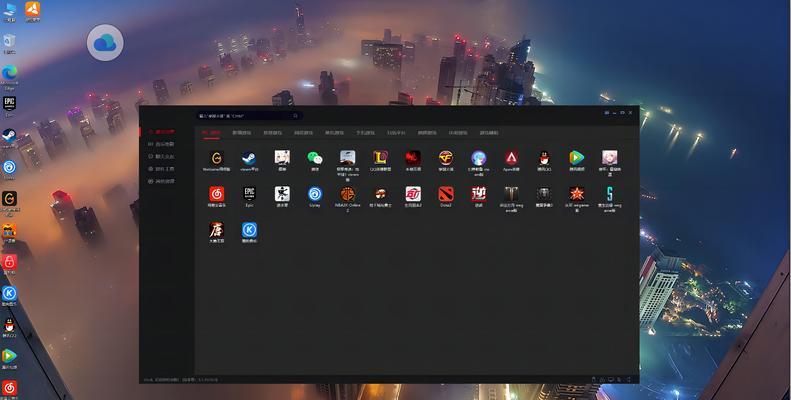Viewport: 791px width, 400px height.
Task: Launch the Forza Horizon car thumbnail icon
Action: click(348, 158)
